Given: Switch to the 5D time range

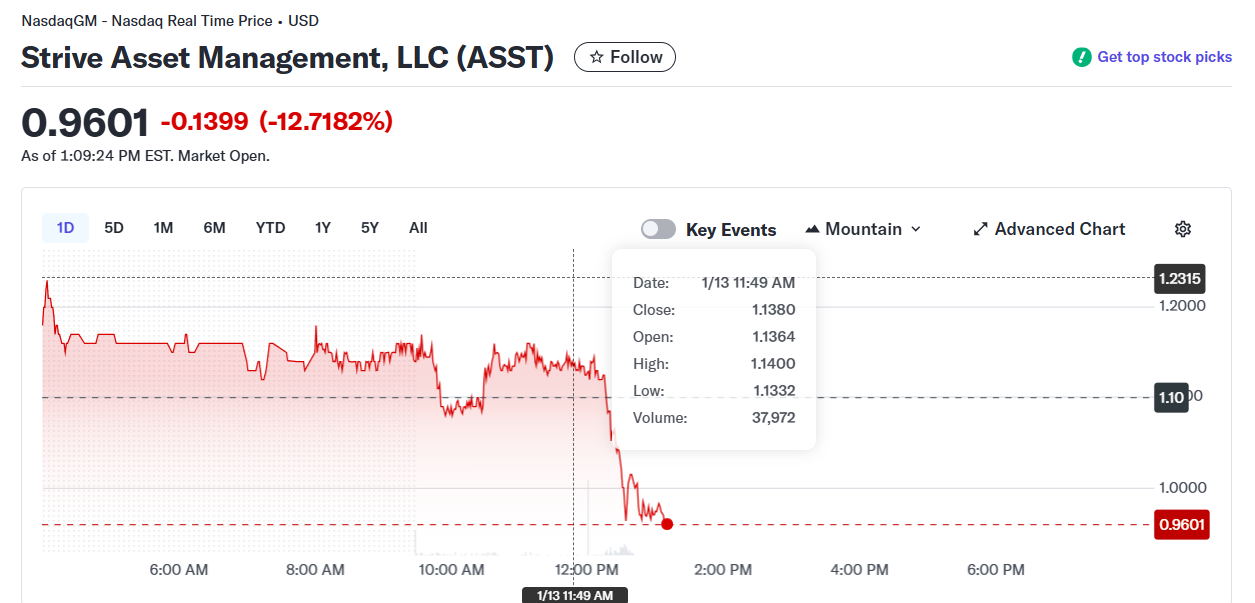Looking at the screenshot, I should [114, 228].
